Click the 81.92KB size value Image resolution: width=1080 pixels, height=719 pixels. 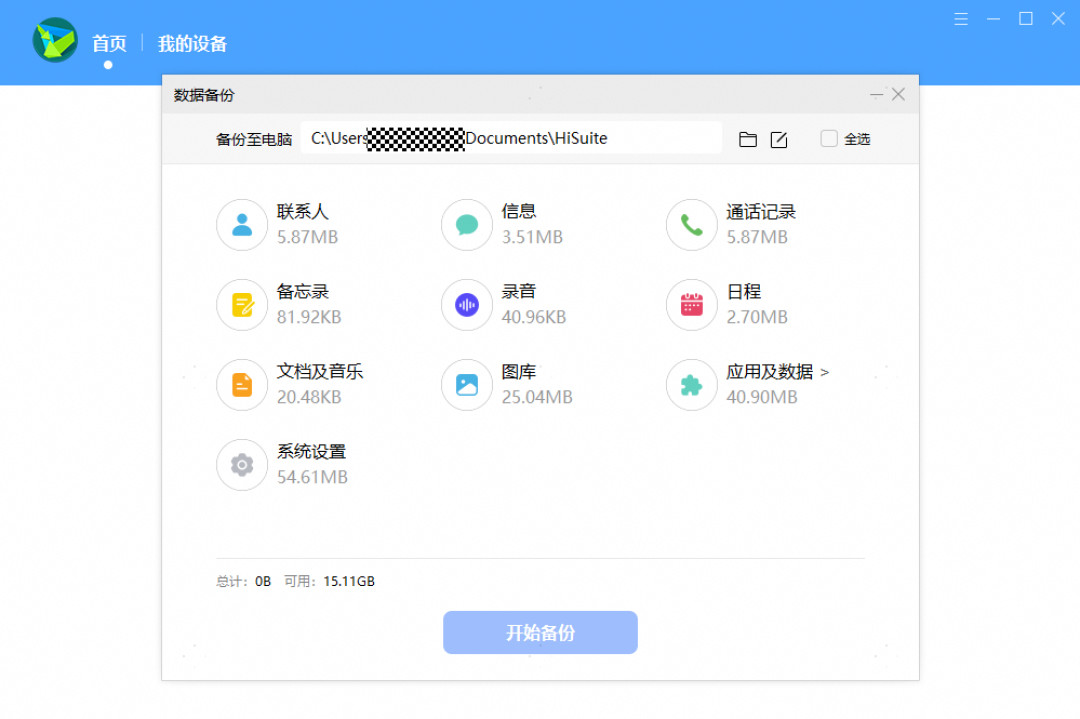pos(309,317)
